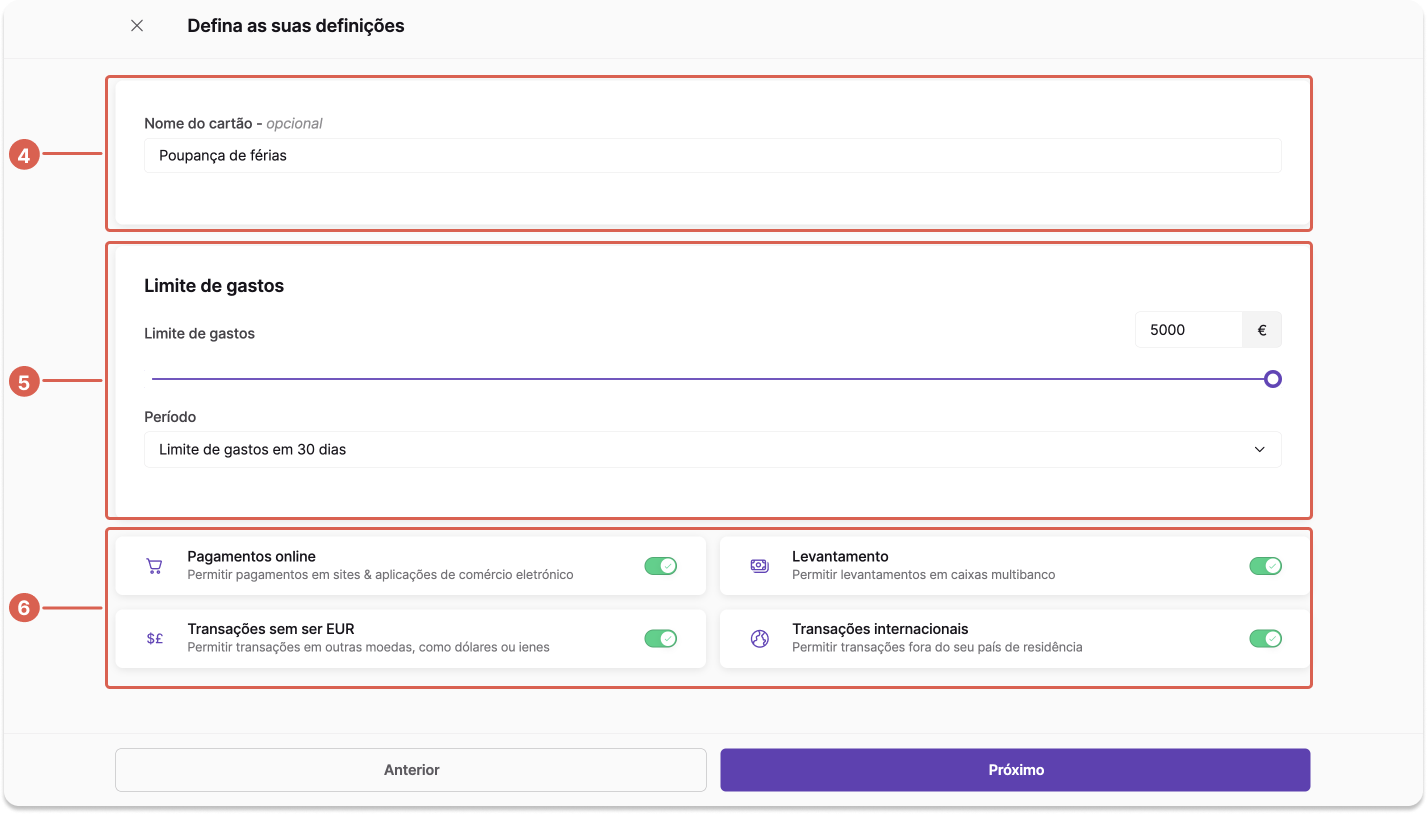Turn off the Levantamento toggle
Viewport: 1427px width, 814px height.
1265,566
